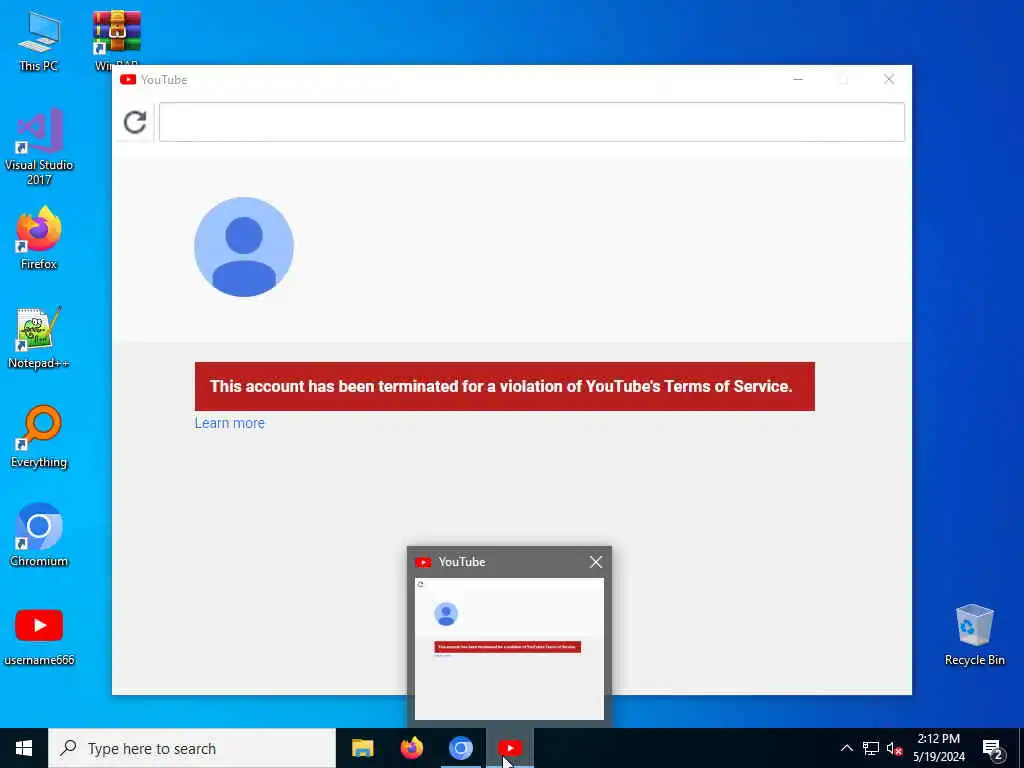1024x768 pixels.
Task: Click the taskbar search box
Action: (x=192, y=748)
